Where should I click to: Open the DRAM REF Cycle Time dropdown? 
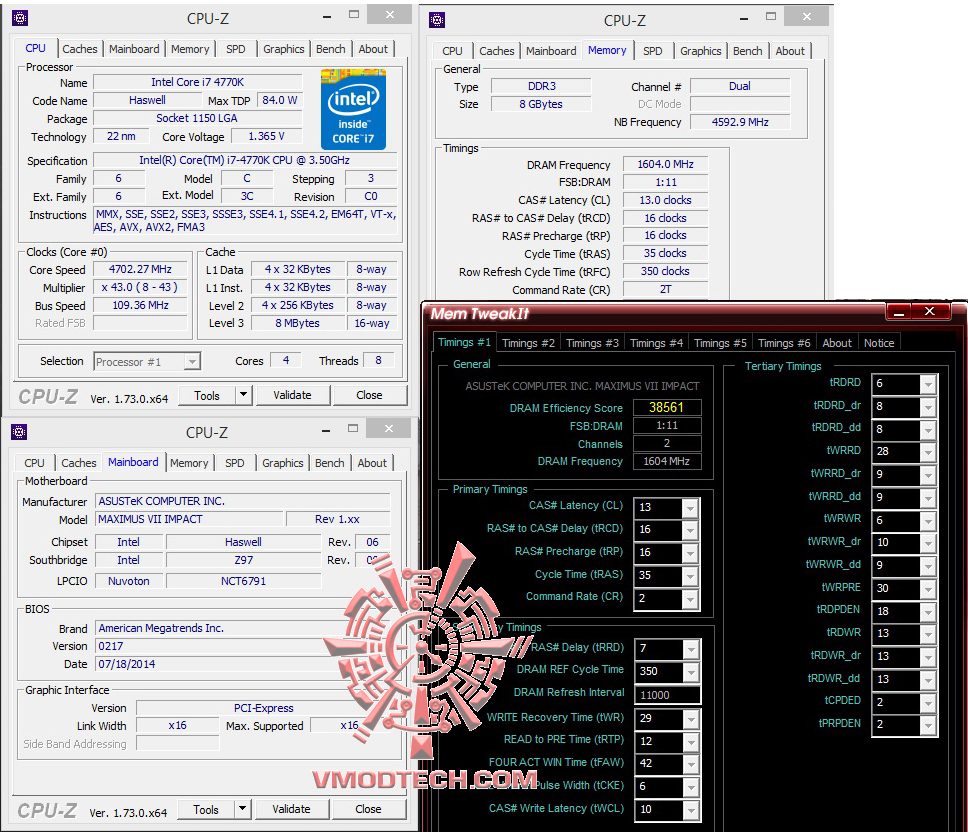pyautogui.click(x=691, y=672)
